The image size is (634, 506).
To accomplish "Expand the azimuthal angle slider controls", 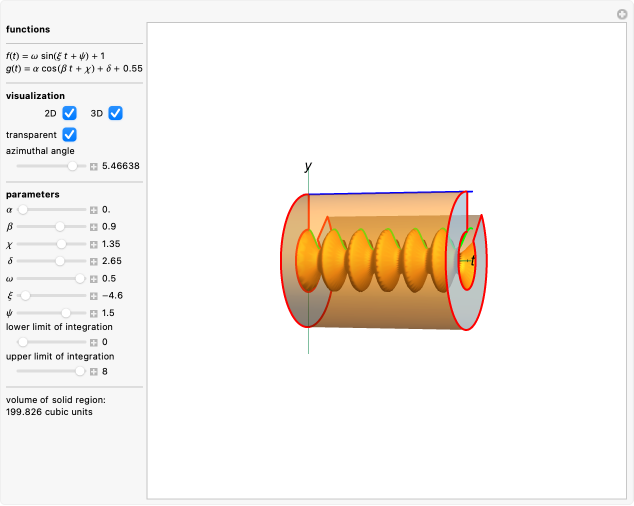I will click(94, 167).
